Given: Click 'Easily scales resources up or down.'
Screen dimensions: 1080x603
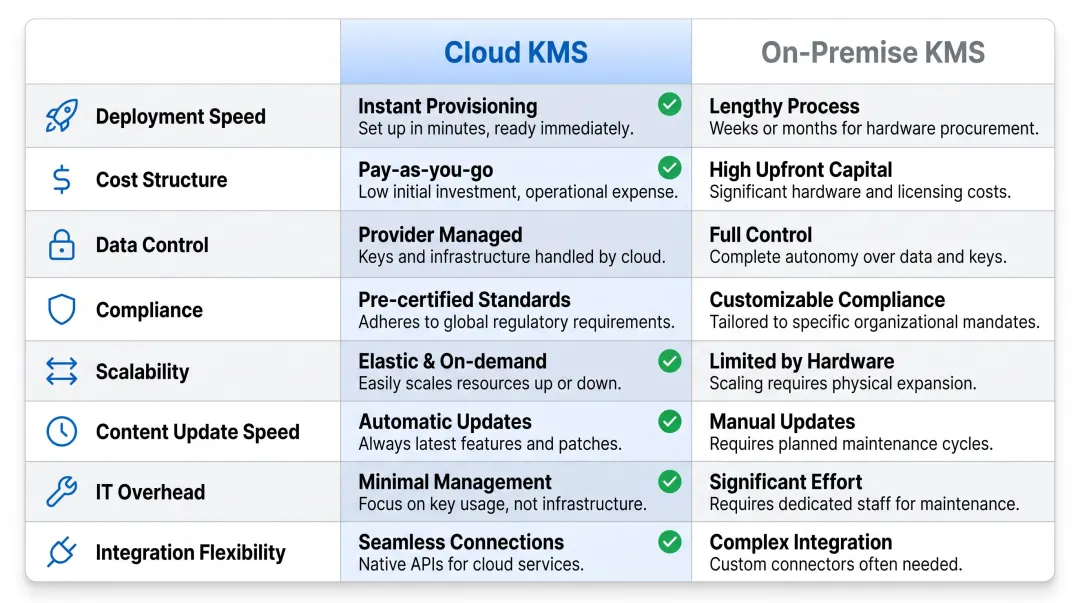Looking at the screenshot, I should point(490,383).
